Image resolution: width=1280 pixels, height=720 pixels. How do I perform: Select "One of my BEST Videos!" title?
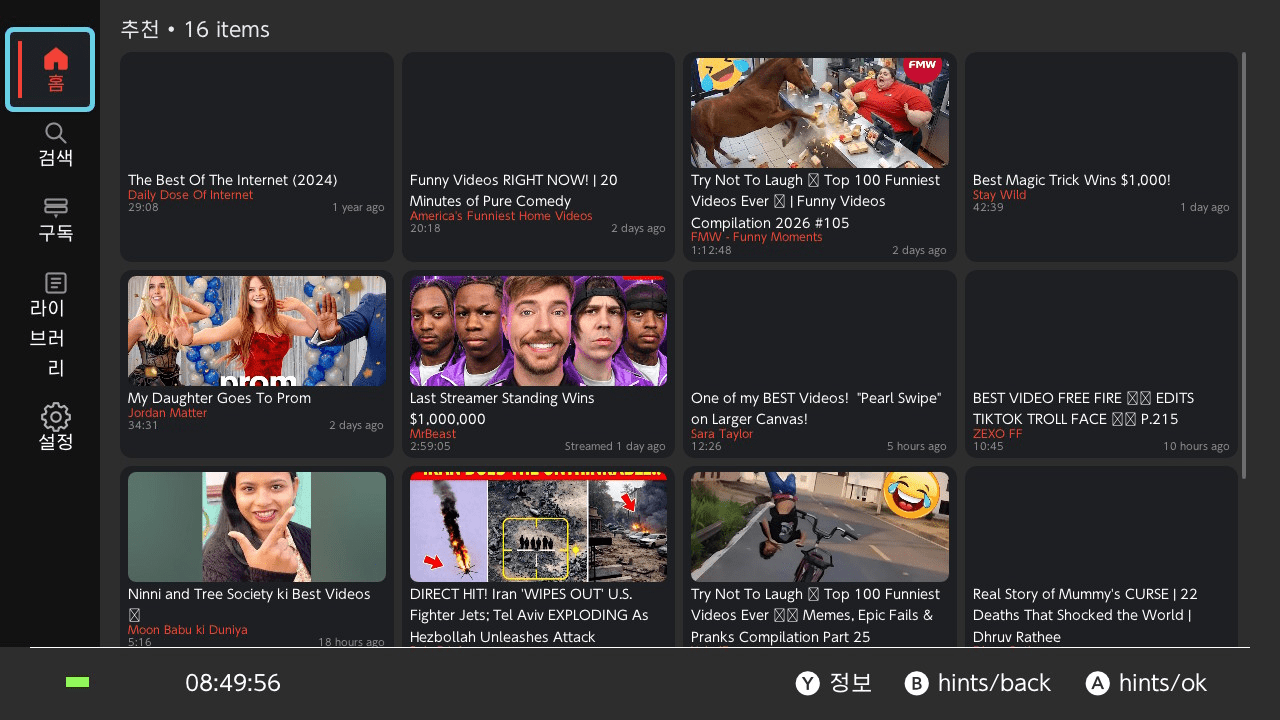[816, 409]
